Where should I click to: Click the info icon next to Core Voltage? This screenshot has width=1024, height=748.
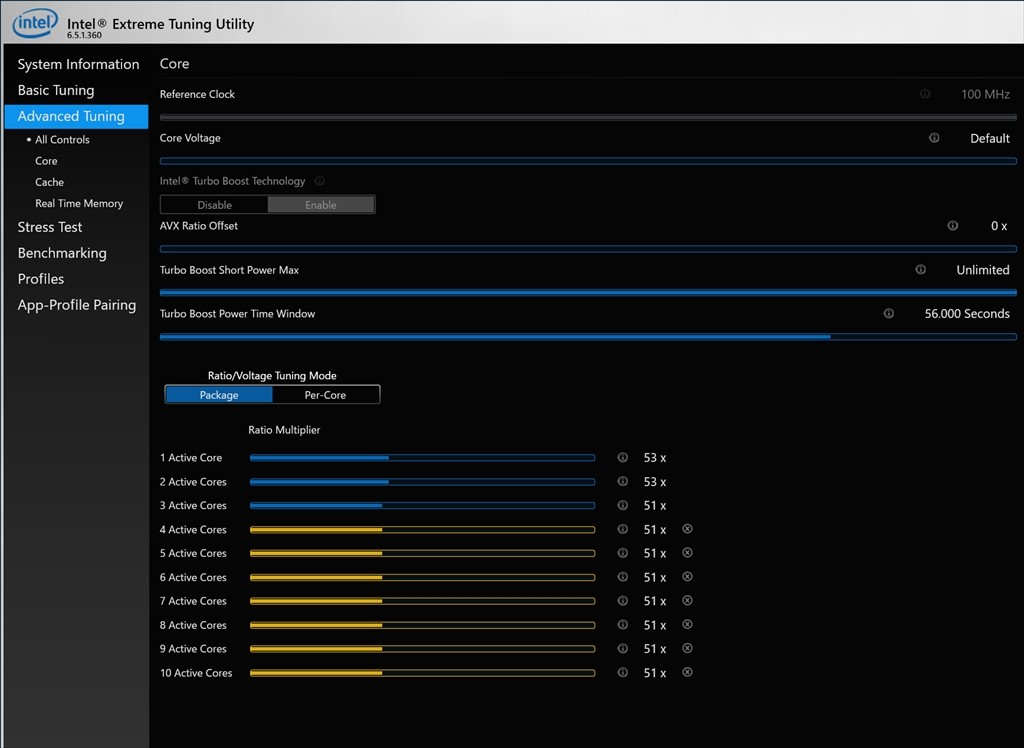coord(934,138)
